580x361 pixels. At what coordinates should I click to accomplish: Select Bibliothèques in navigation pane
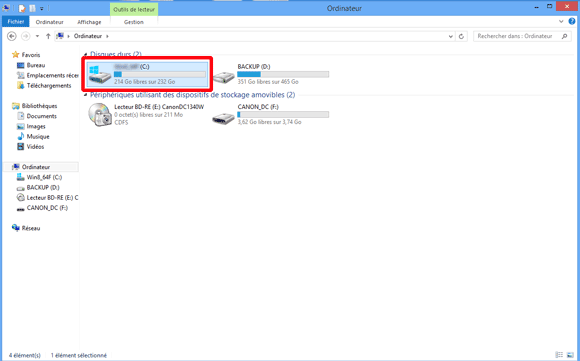[x=39, y=106]
